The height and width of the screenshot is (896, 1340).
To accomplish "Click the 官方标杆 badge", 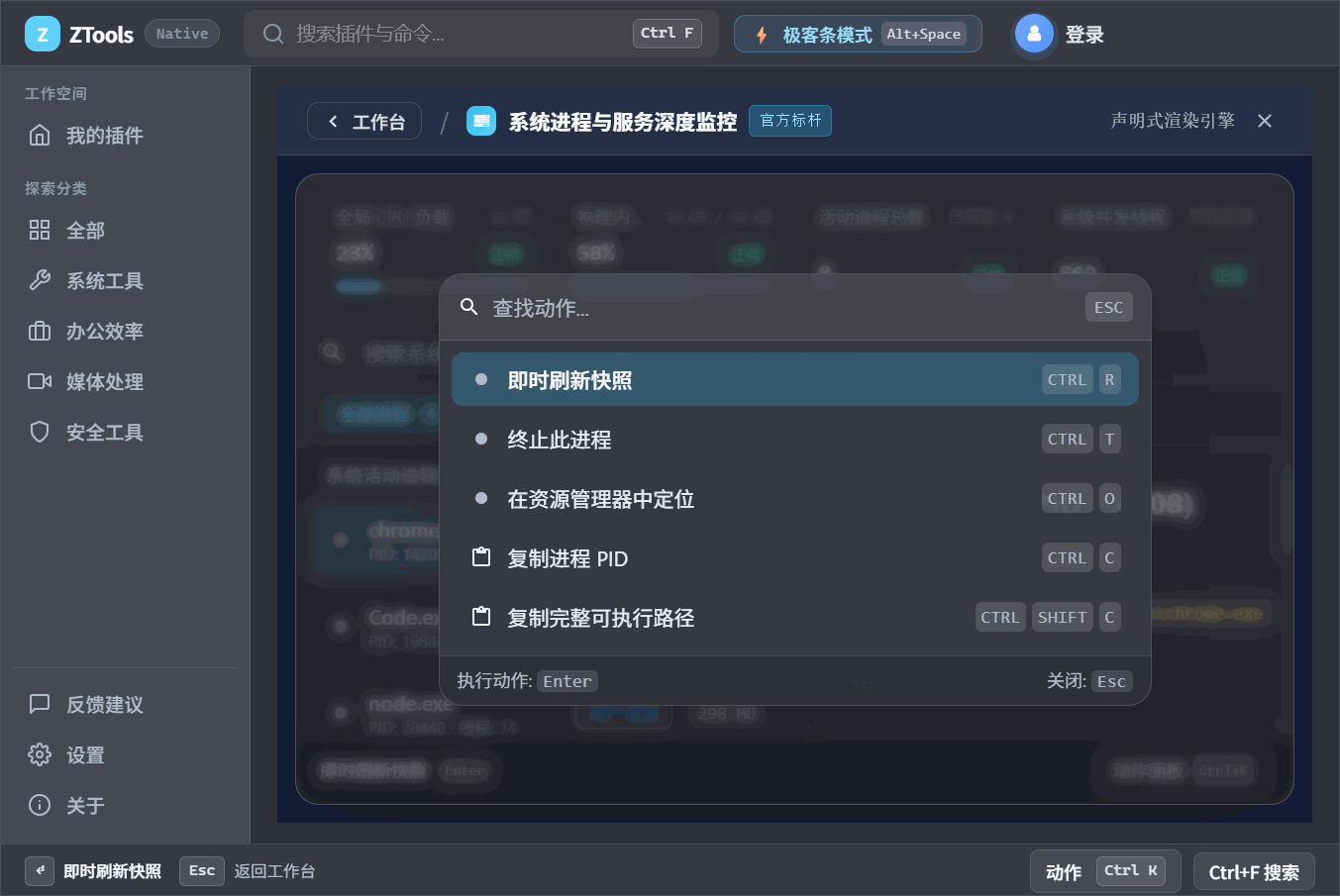I will tap(790, 121).
